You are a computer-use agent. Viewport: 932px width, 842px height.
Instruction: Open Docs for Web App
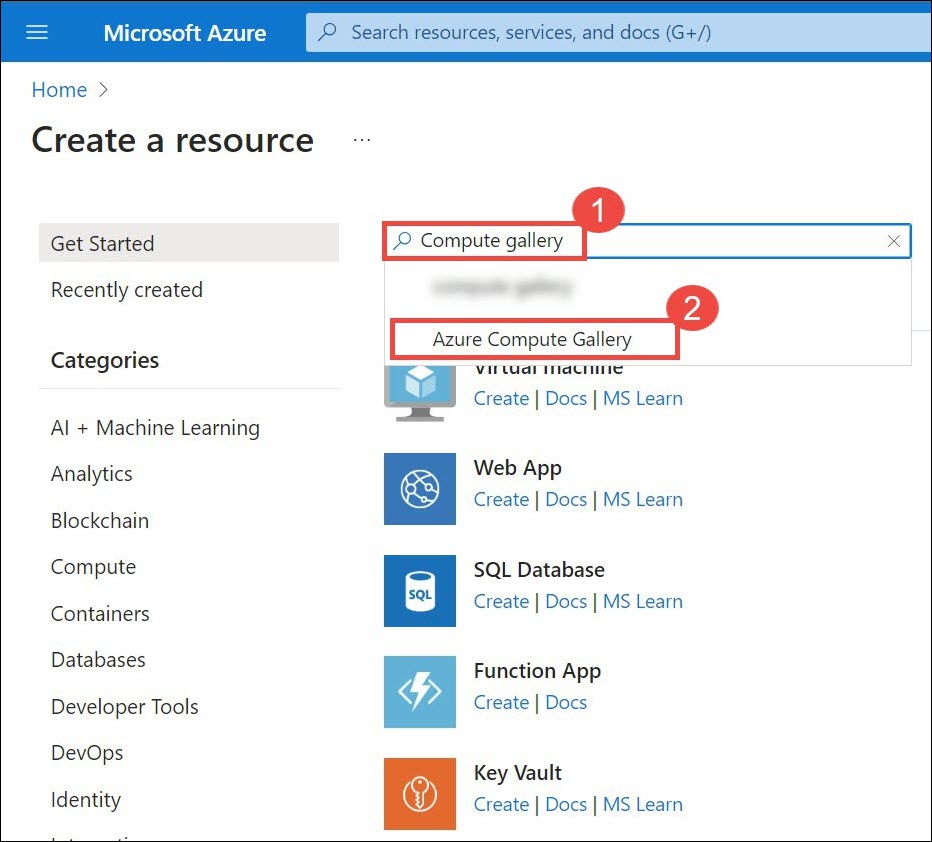click(x=566, y=499)
